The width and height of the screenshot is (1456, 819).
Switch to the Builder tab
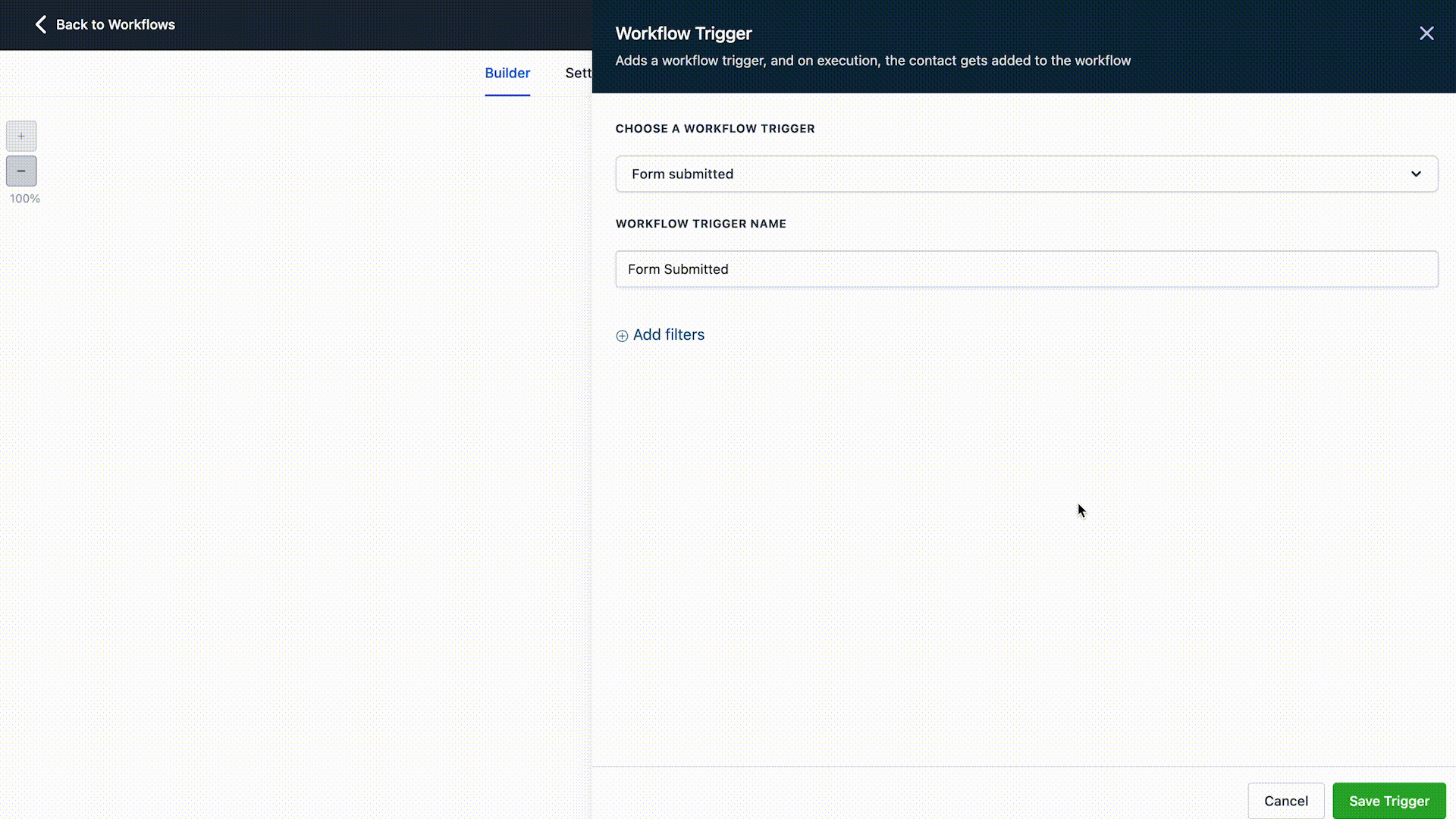click(x=507, y=74)
